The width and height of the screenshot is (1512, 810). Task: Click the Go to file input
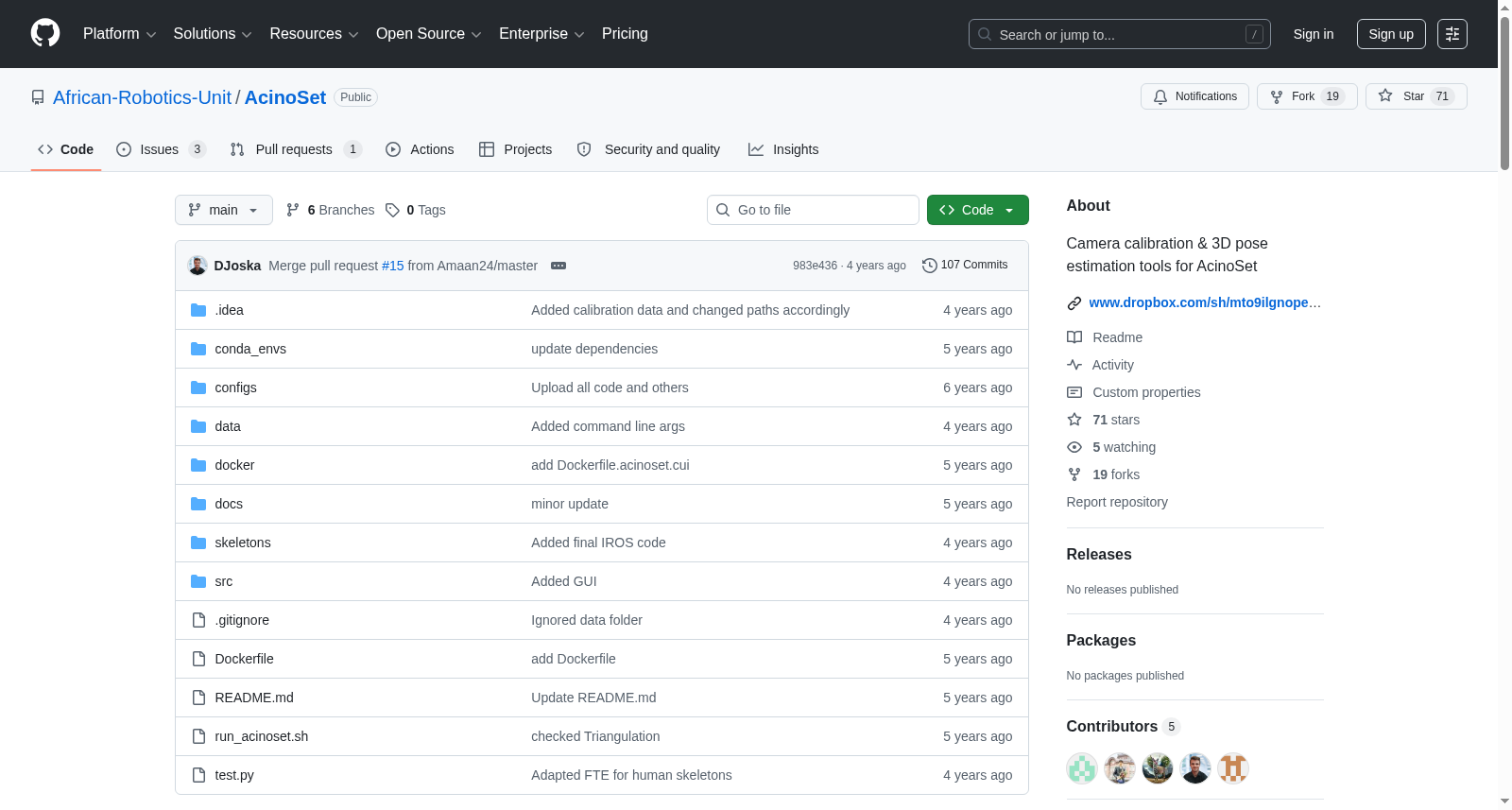[x=813, y=210]
